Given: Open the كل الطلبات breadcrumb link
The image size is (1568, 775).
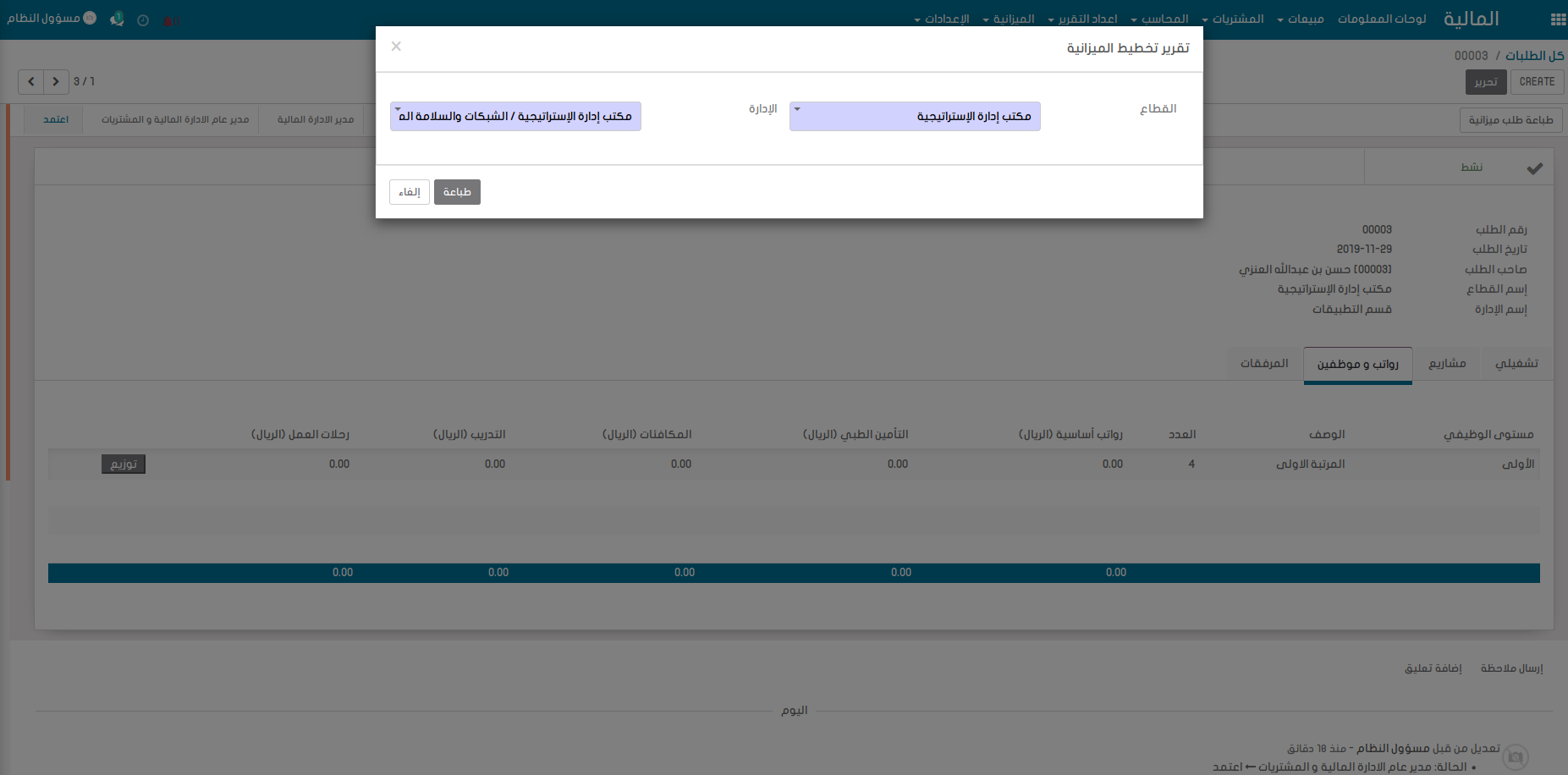Looking at the screenshot, I should click(1534, 56).
